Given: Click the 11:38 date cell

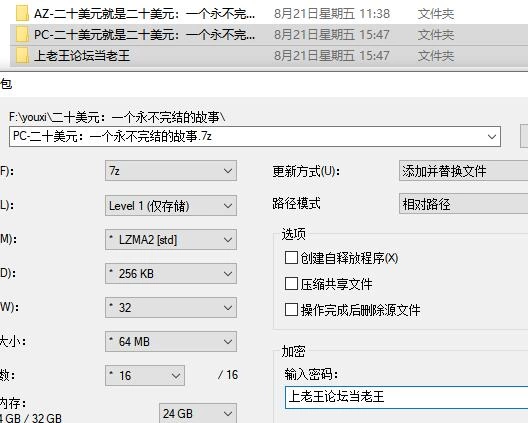Looking at the screenshot, I should tap(332, 14).
